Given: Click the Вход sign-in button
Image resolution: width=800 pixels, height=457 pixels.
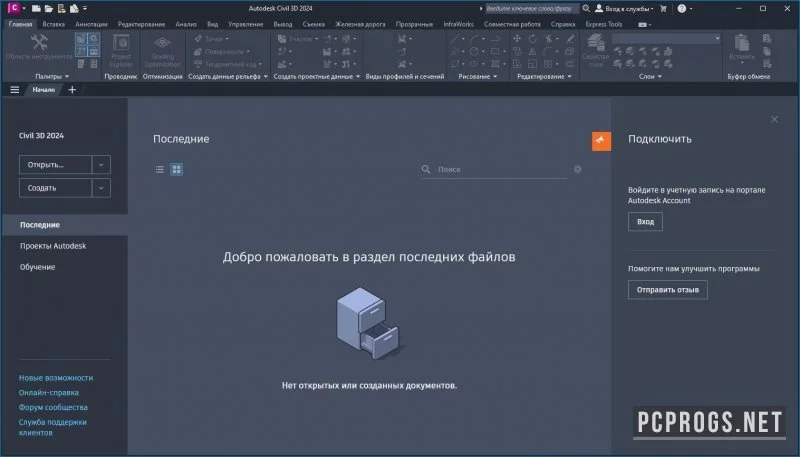Looking at the screenshot, I should [645, 222].
